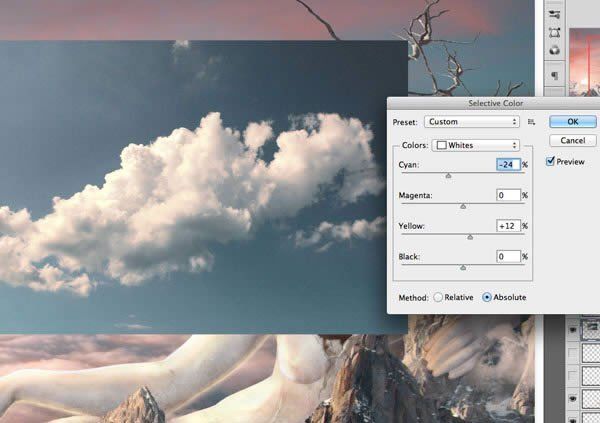Click the Selective Color dialog title bar
600x423 pixels.
tap(494, 103)
